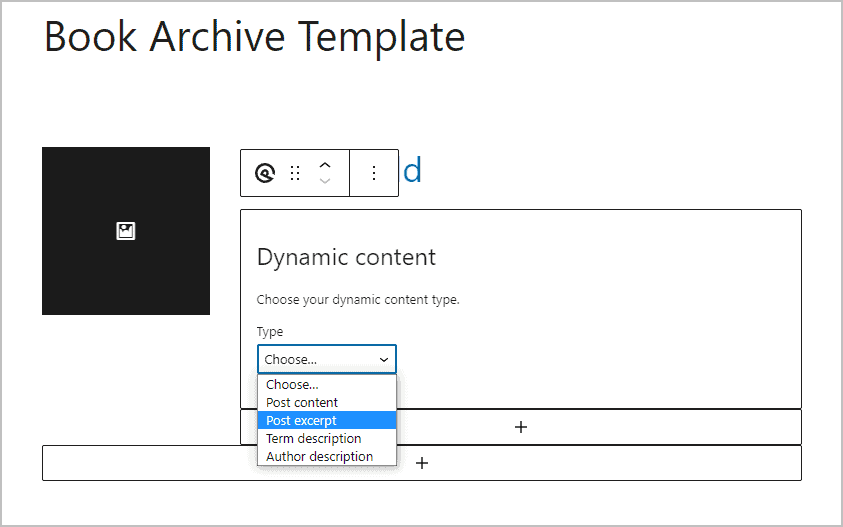
Task: Add block using the outer bottom plus button
Action: click(422, 463)
